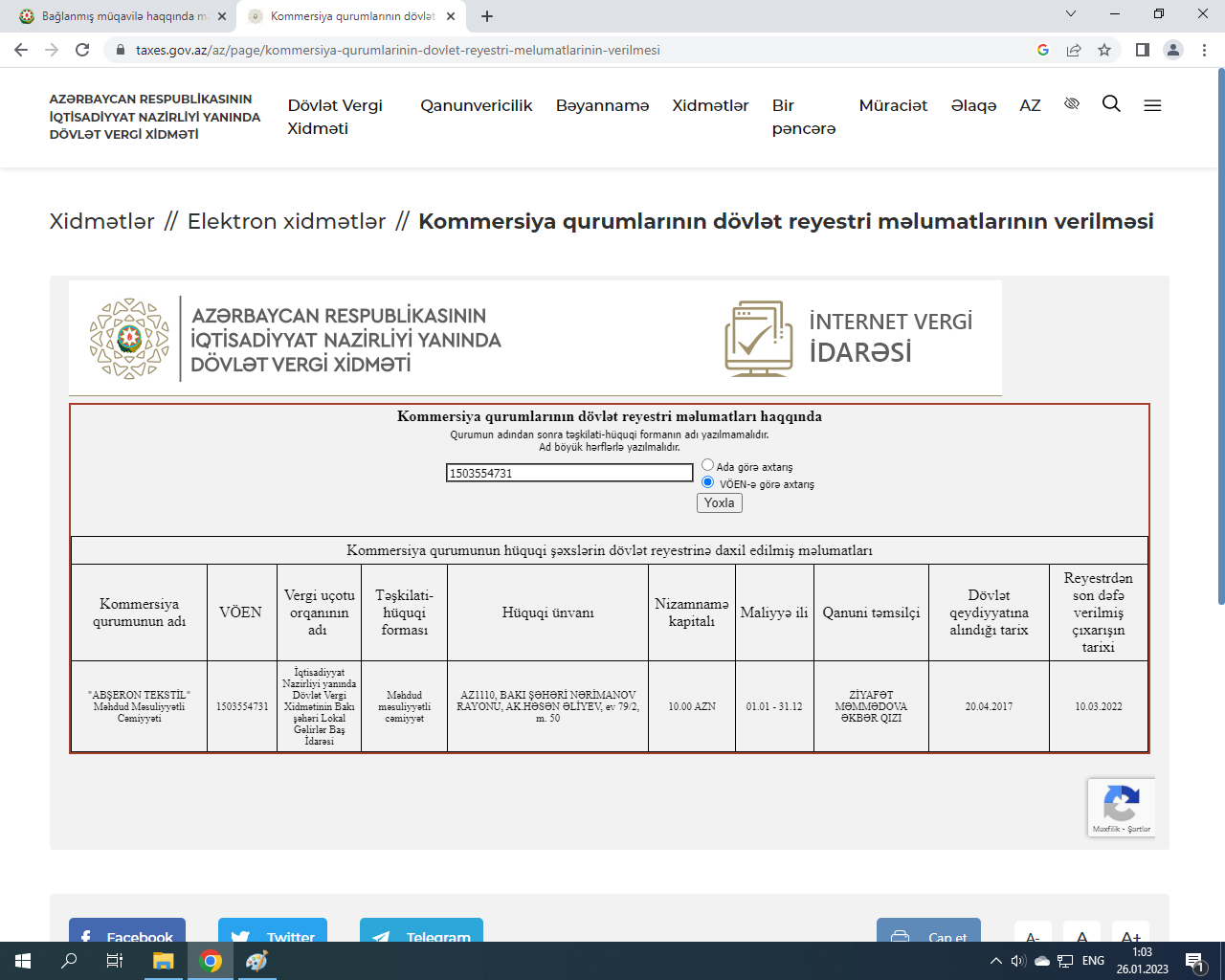Click the site search magnifier icon
1225x980 pixels.
point(1111,104)
